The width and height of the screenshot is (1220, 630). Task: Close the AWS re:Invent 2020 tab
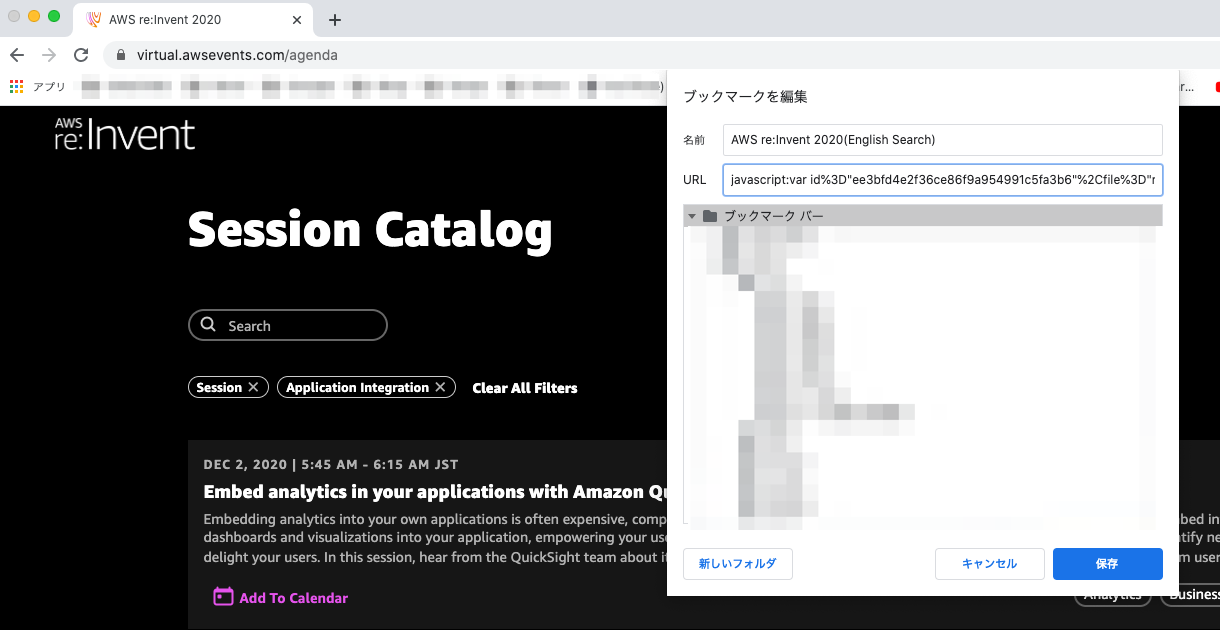pos(297,19)
